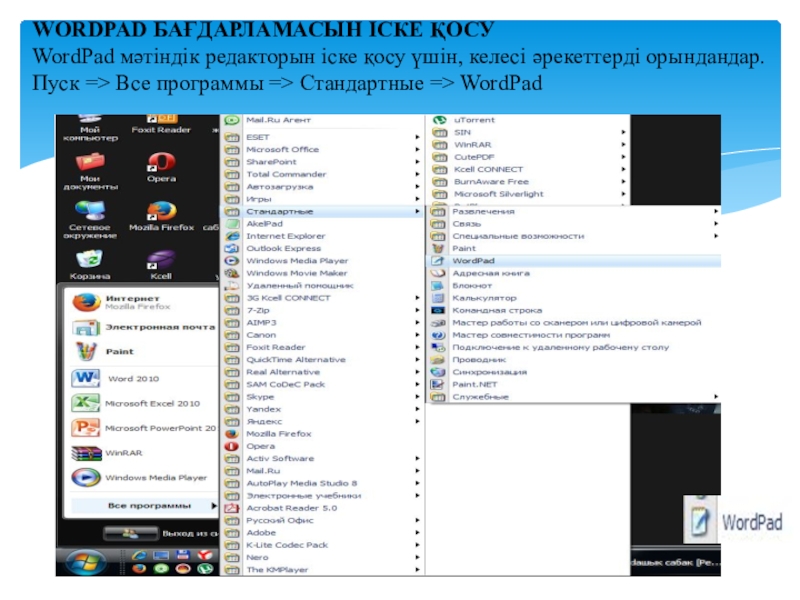Click the Windows Start orb
Image resolution: width=800 pixels, height=600 pixels.
click(86, 562)
